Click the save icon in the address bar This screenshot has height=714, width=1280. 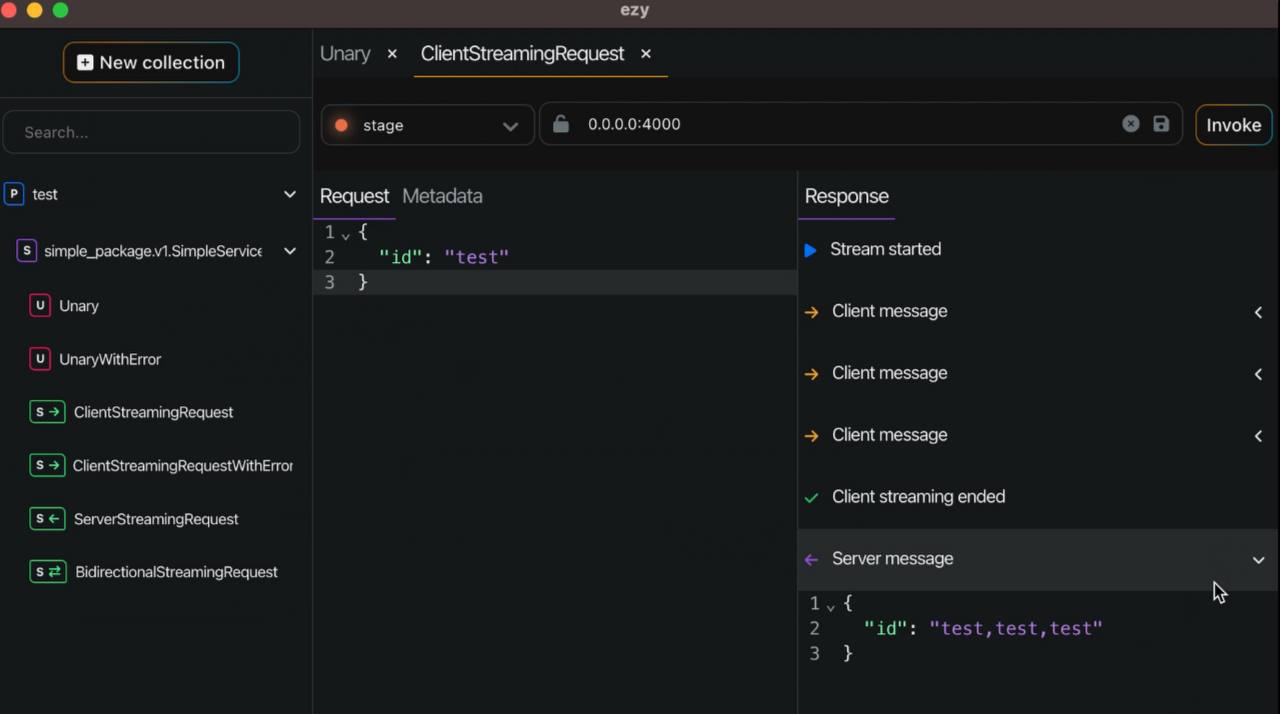click(x=1161, y=124)
